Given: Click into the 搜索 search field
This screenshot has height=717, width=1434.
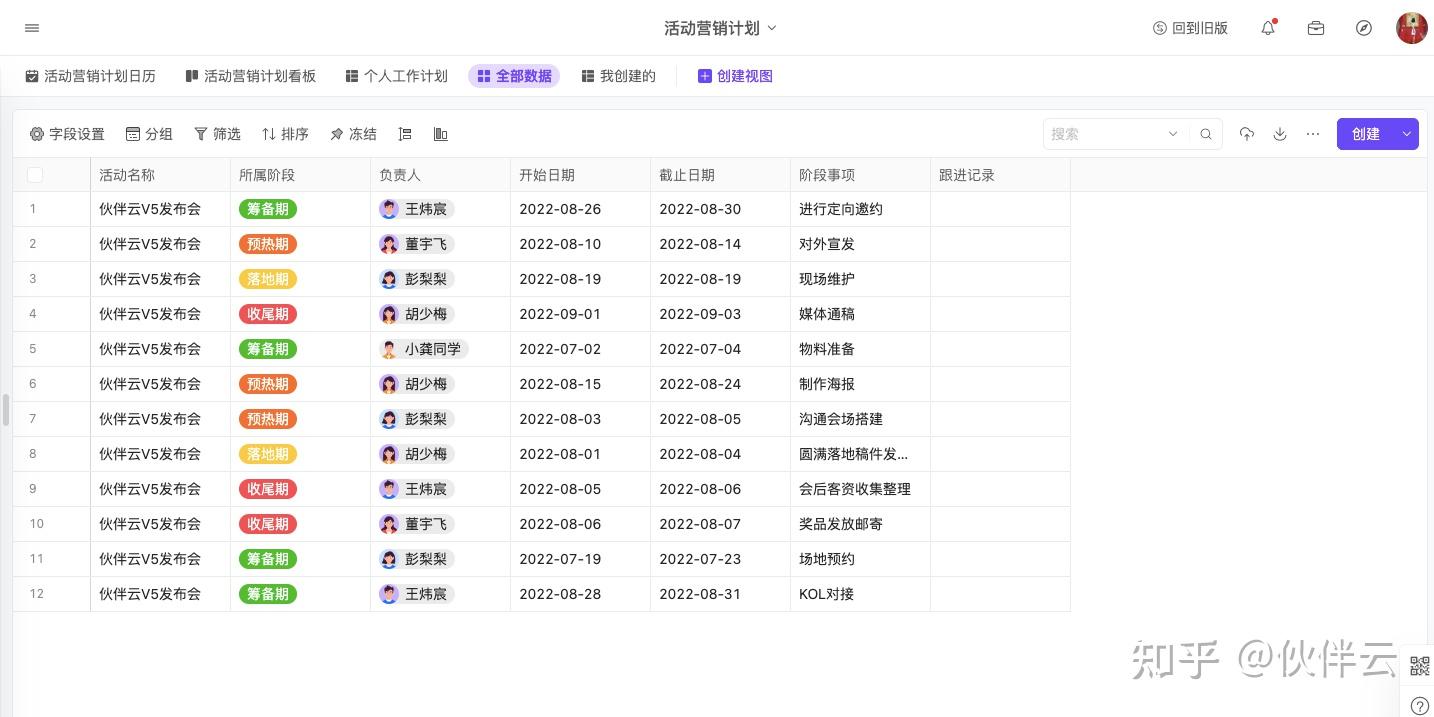Looking at the screenshot, I should pyautogui.click(x=1105, y=134).
